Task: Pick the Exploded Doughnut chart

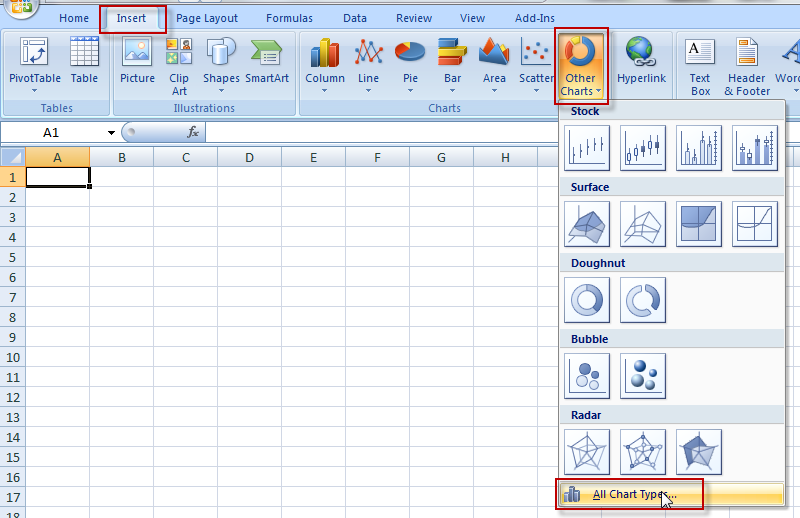Action: (x=643, y=300)
